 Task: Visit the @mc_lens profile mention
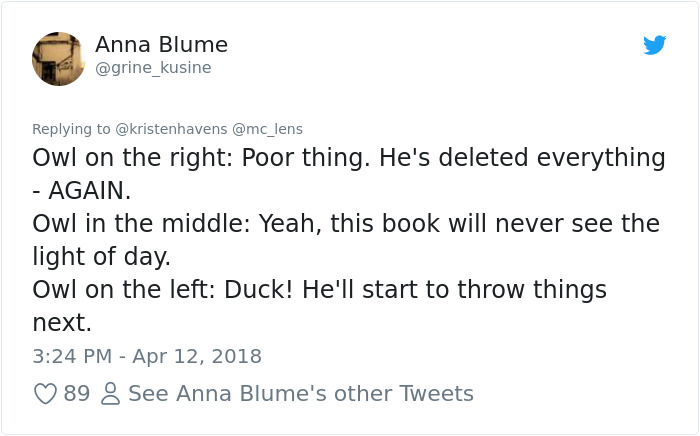(x=267, y=128)
